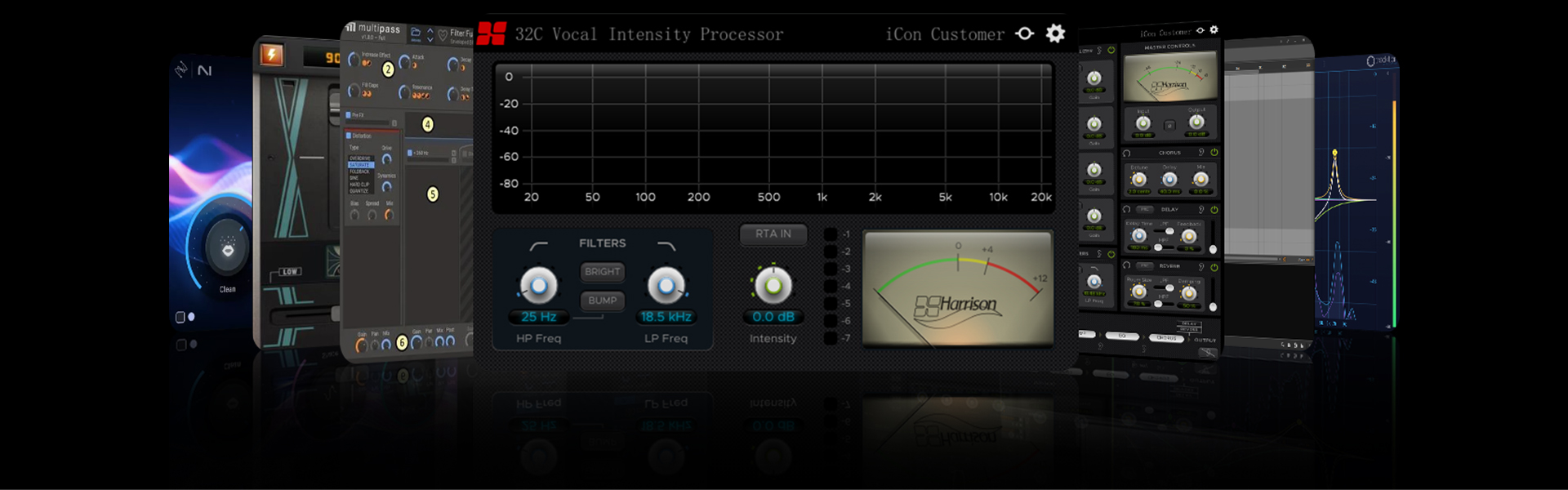Select the 18.5 kHz LP frequency field

pos(666,317)
